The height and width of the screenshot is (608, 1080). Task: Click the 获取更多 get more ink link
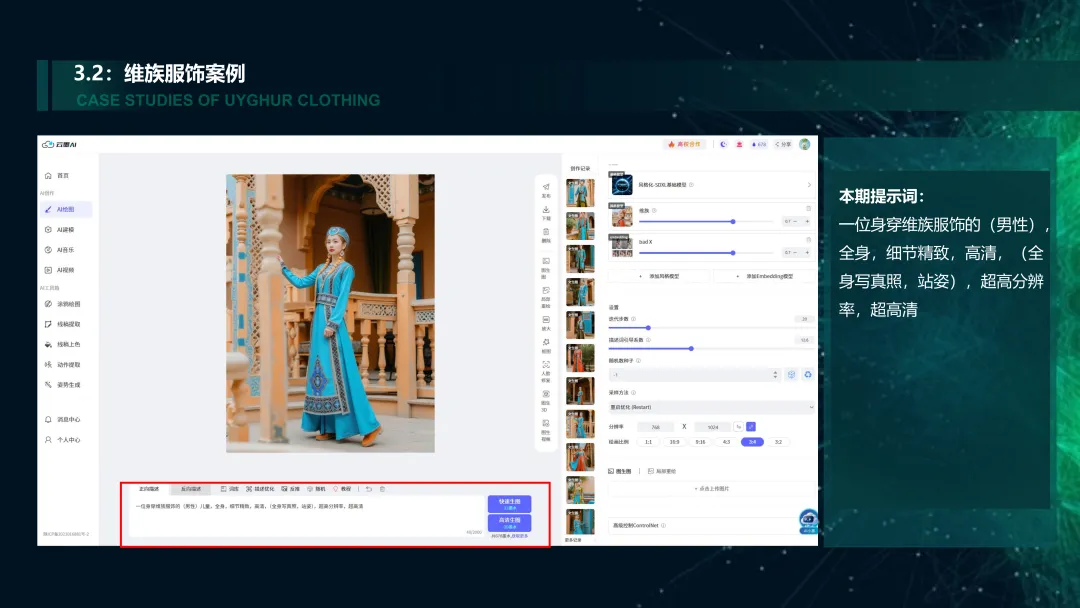[x=520, y=536]
